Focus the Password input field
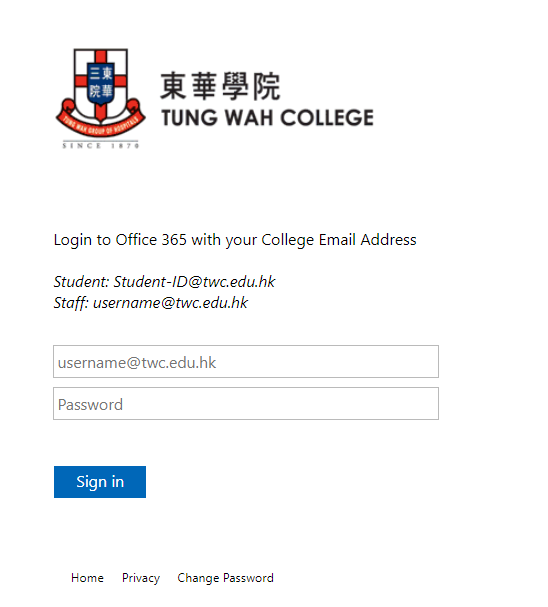This screenshot has width=548, height=607. pos(246,403)
